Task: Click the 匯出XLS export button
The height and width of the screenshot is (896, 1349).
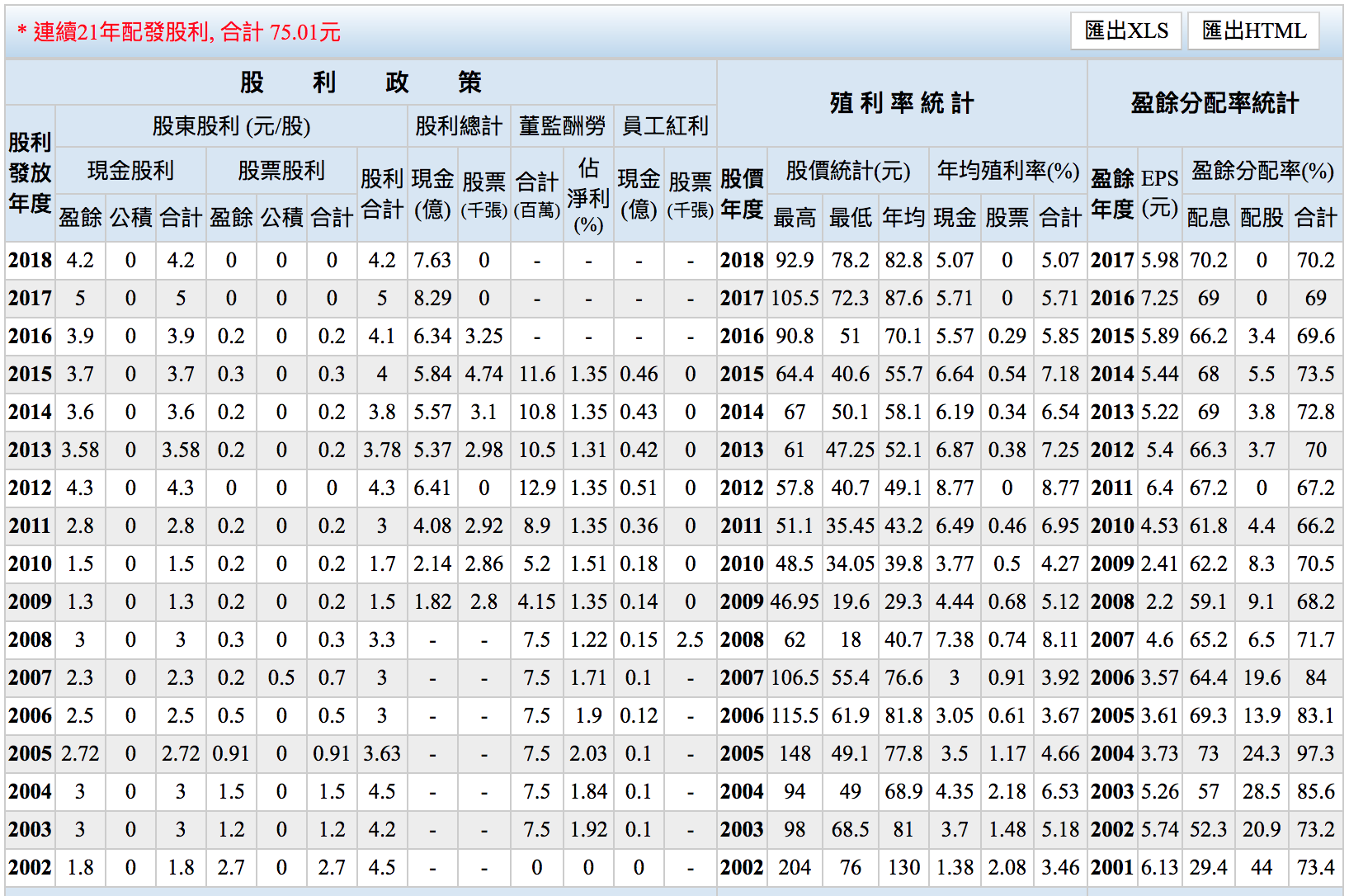Action: [1126, 31]
